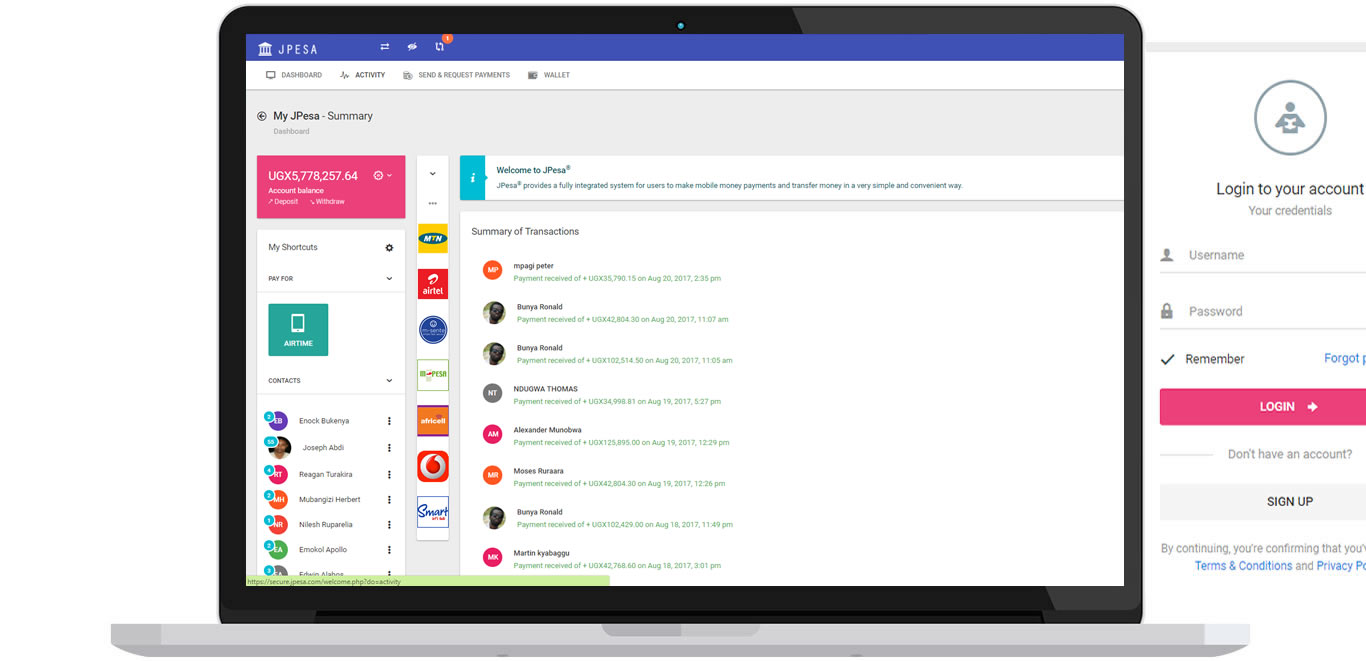Click the UGX5,778,257.64 account balance
Screen dimensions: 1366x661
[313, 176]
